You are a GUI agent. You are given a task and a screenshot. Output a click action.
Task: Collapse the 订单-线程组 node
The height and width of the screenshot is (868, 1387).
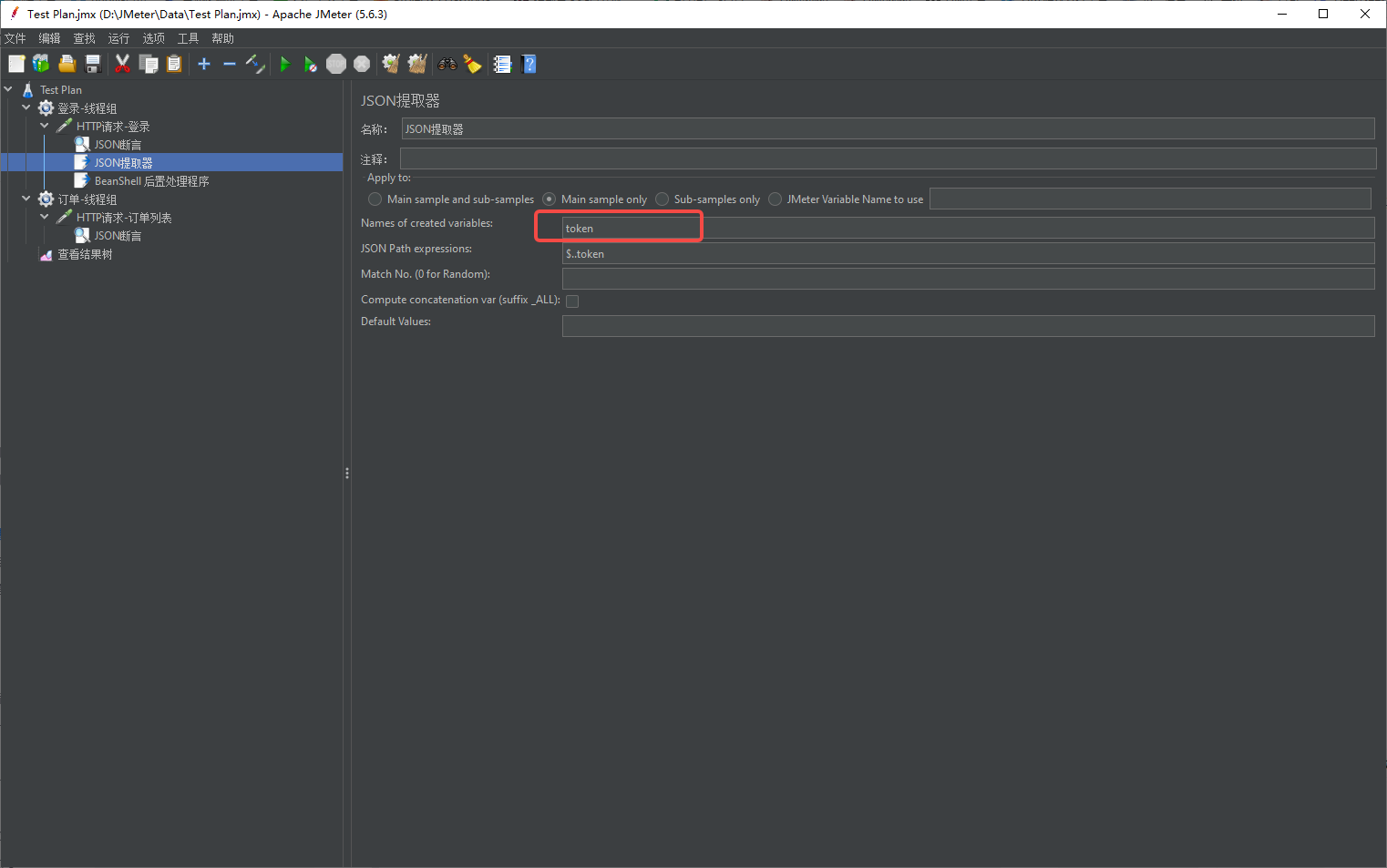pyautogui.click(x=26, y=199)
